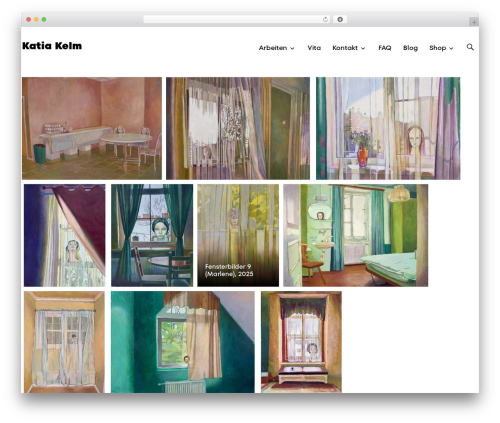Open the painting with orange vase at window
The height and width of the screenshot is (423, 500).
(388, 128)
